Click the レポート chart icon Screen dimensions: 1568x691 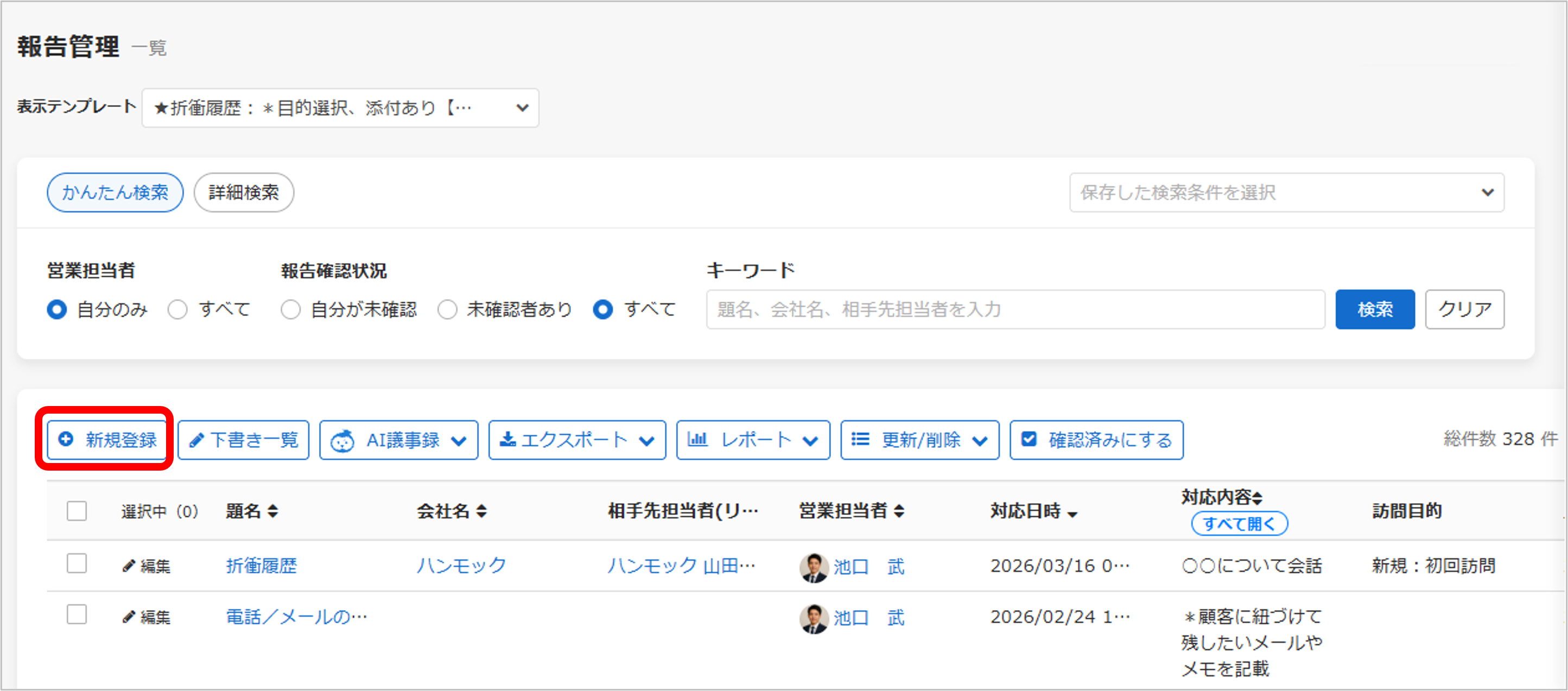[x=697, y=439]
